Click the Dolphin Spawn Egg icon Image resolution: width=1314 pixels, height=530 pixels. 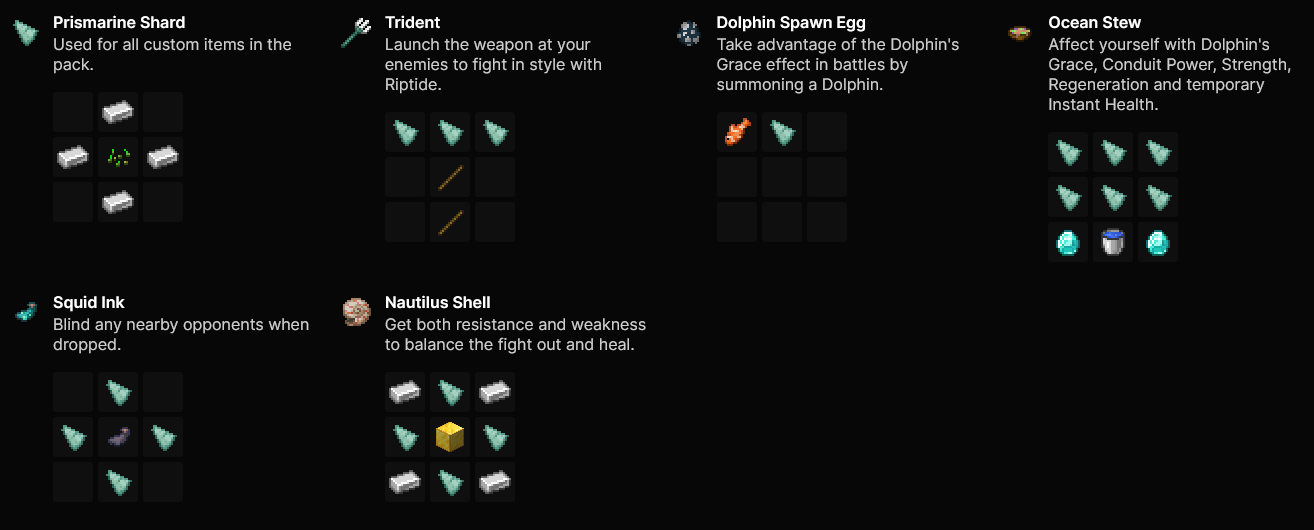688,33
